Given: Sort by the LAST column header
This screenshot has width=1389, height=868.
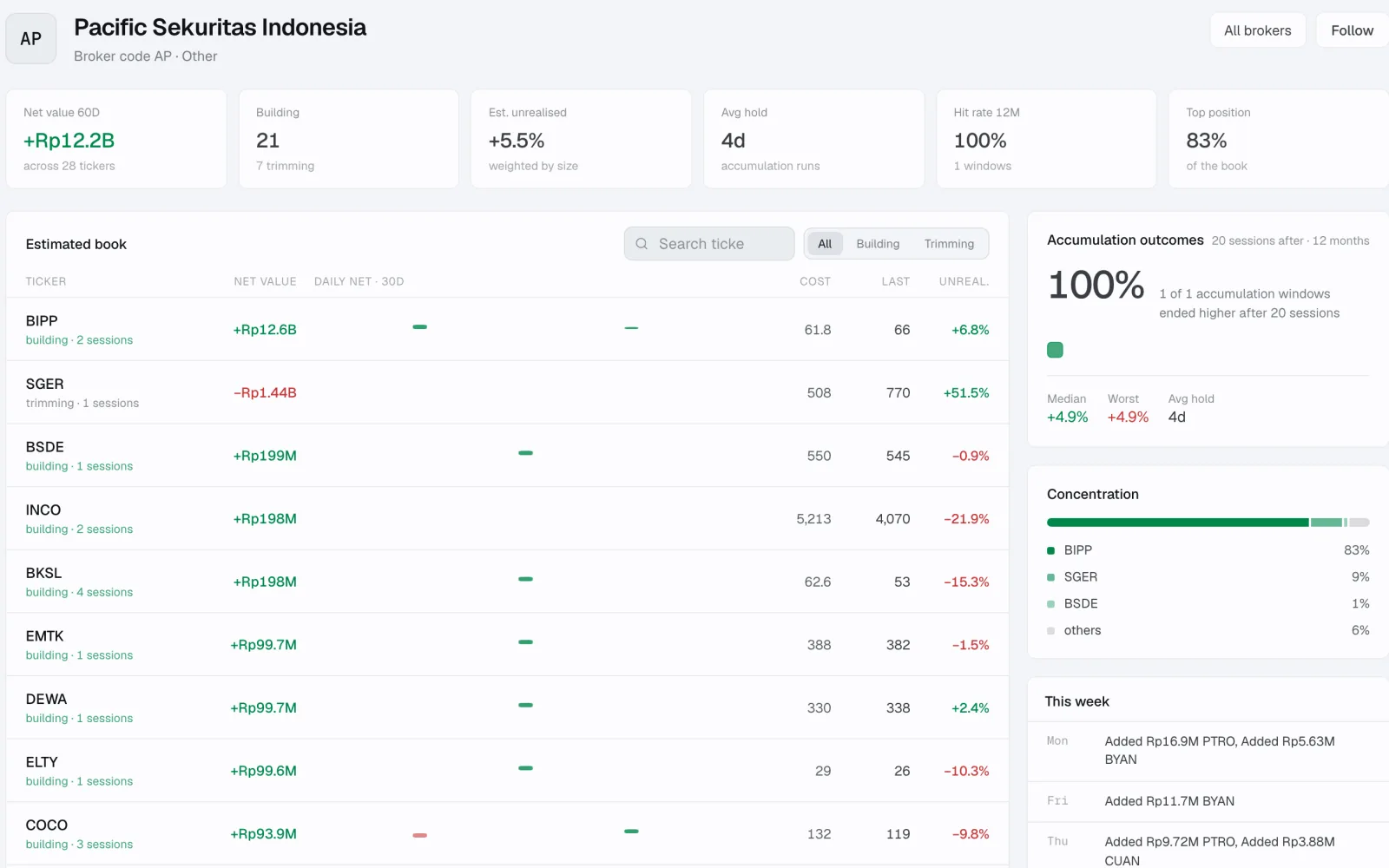Looking at the screenshot, I should pos(896,281).
